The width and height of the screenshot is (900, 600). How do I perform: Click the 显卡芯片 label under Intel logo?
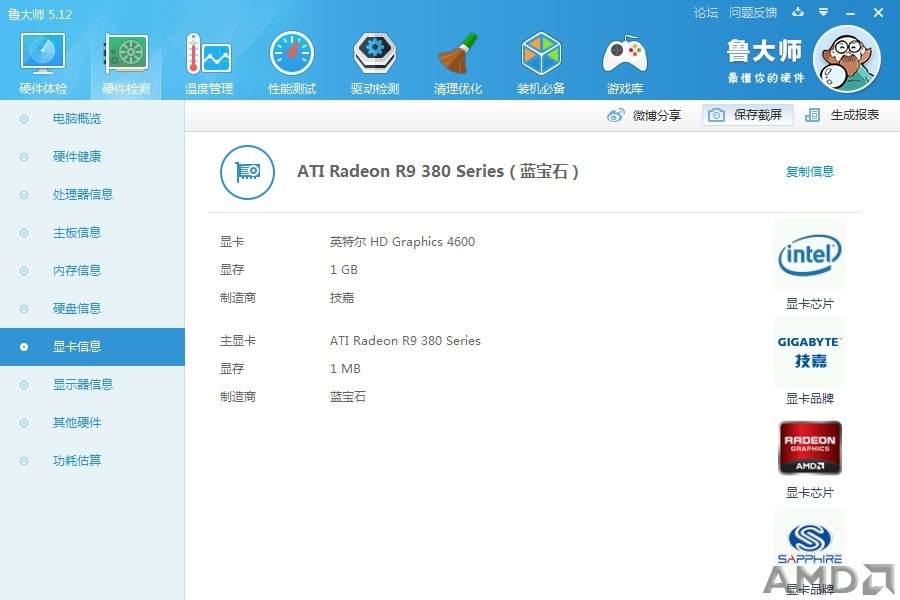[809, 304]
